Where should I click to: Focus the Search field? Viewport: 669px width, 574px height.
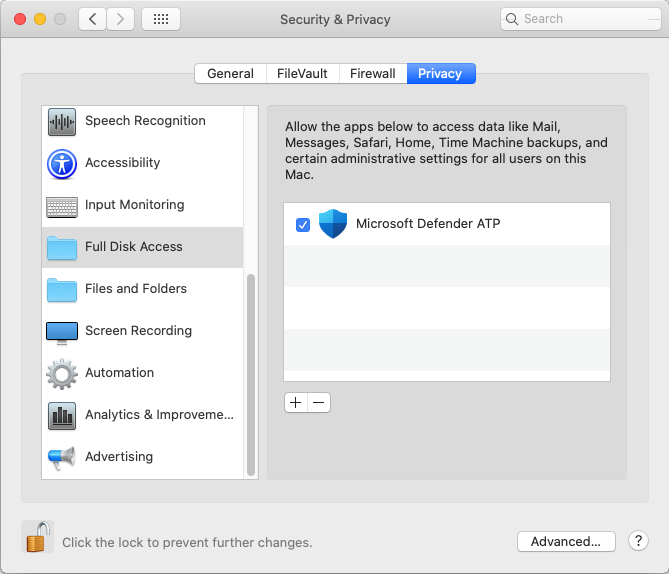pos(581,19)
